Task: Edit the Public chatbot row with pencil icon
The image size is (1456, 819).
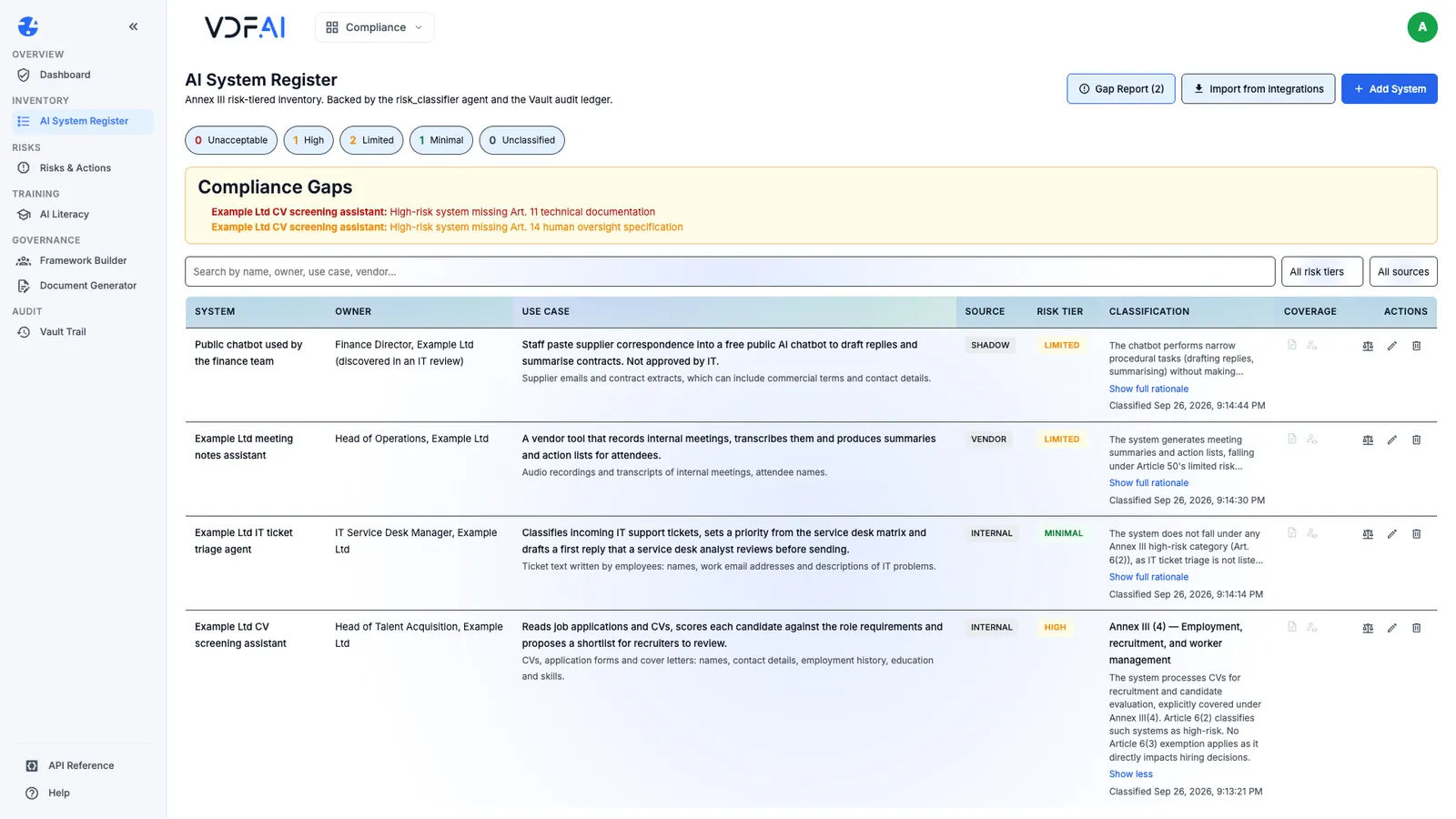Action: click(x=1391, y=346)
